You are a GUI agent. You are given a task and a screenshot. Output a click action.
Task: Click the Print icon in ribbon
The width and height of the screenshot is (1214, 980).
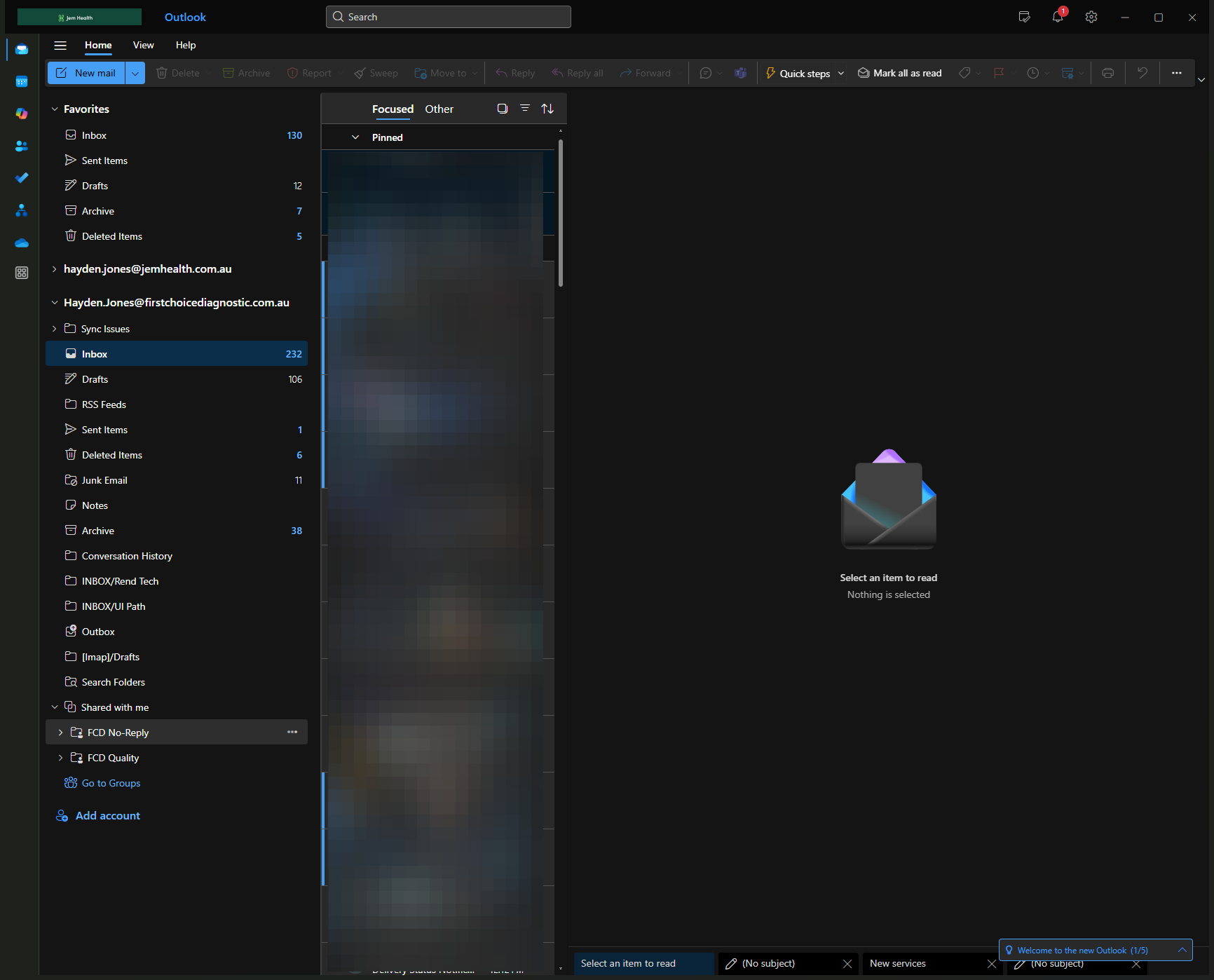point(1107,73)
